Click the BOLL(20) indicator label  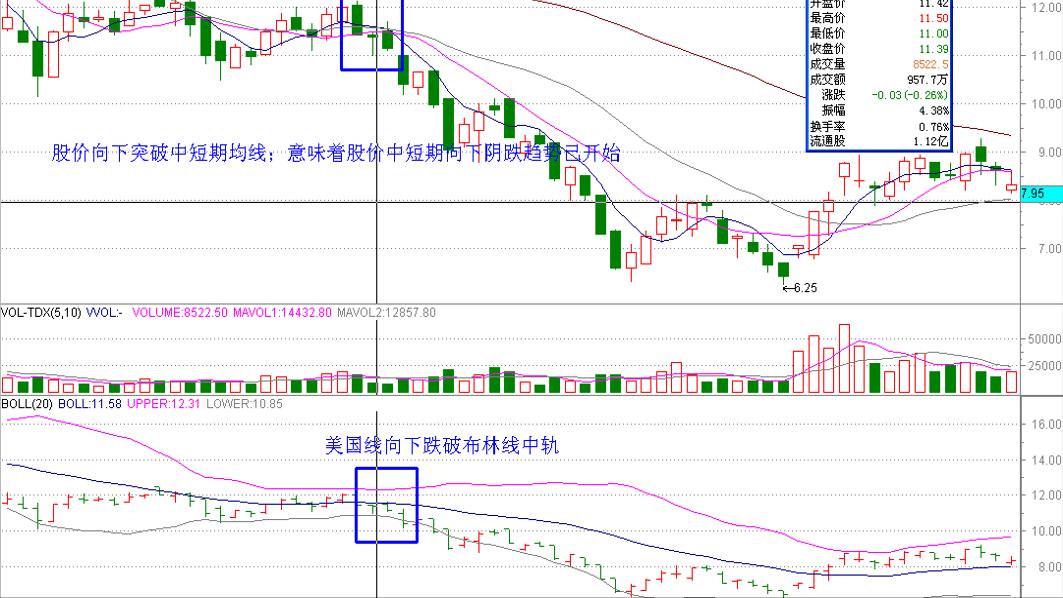[27, 403]
